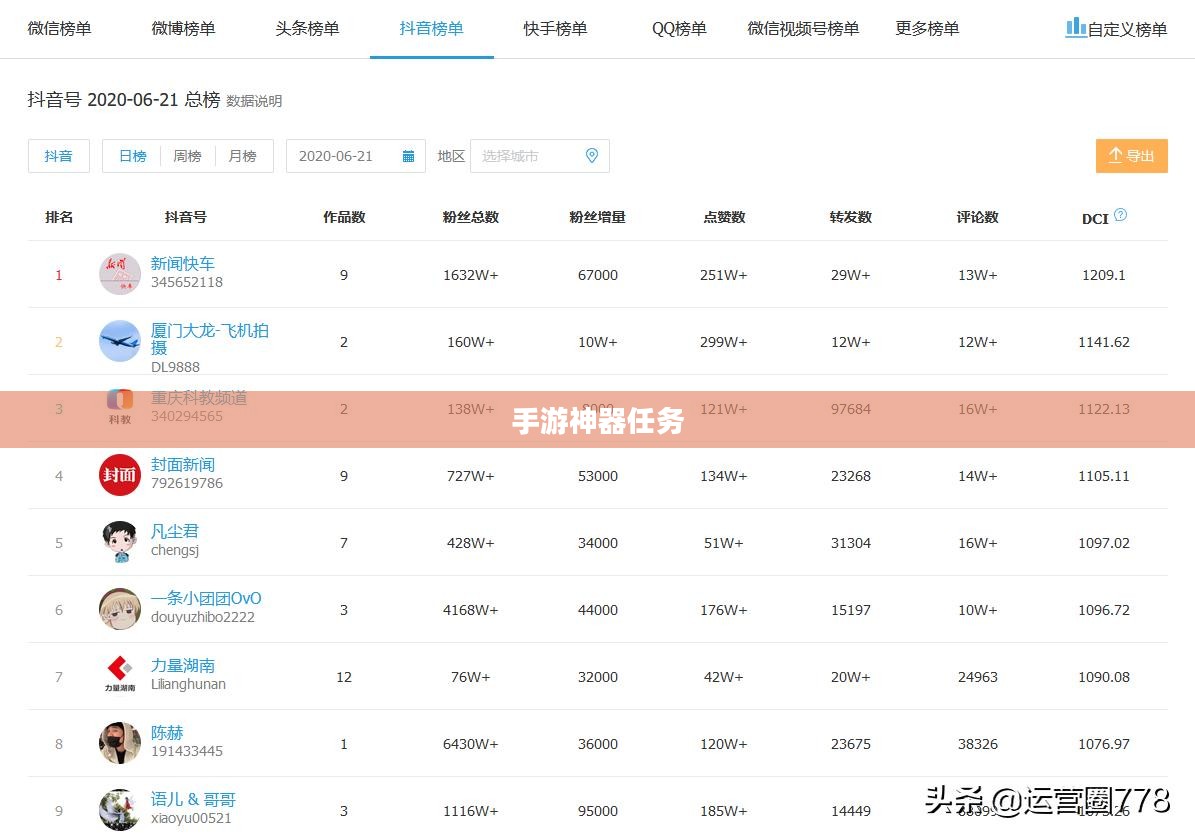Open 一条小团团OvO account link
Screen dimensions: 1195x840
[207, 598]
